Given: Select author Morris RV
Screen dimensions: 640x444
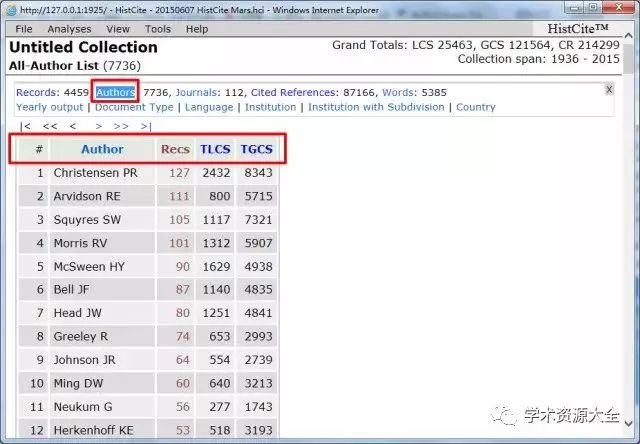Looking at the screenshot, I should point(80,244).
